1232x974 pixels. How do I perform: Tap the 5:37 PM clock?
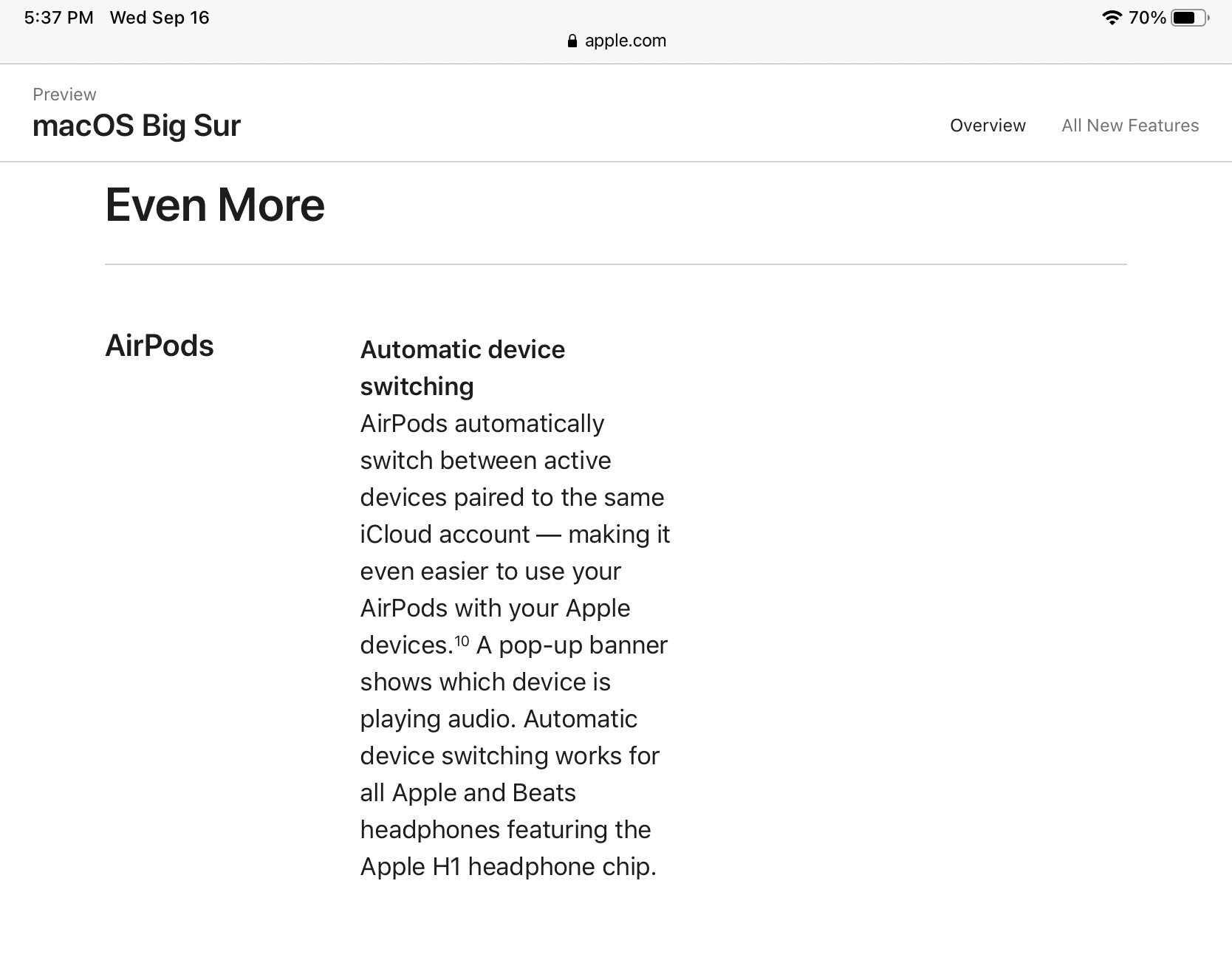click(x=58, y=18)
